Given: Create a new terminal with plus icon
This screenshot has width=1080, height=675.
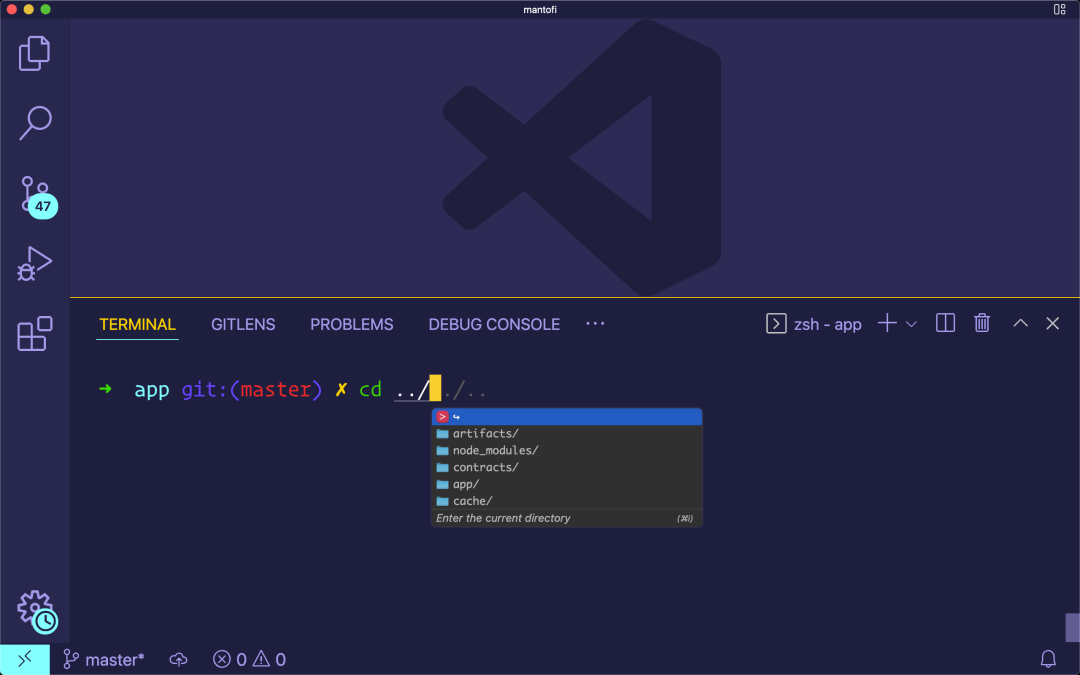Looking at the screenshot, I should tap(887, 323).
